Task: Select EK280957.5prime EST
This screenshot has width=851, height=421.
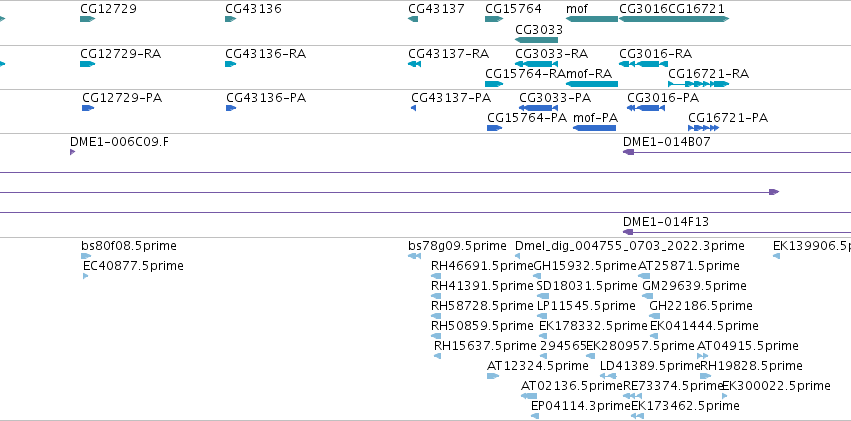Action: (x=590, y=356)
